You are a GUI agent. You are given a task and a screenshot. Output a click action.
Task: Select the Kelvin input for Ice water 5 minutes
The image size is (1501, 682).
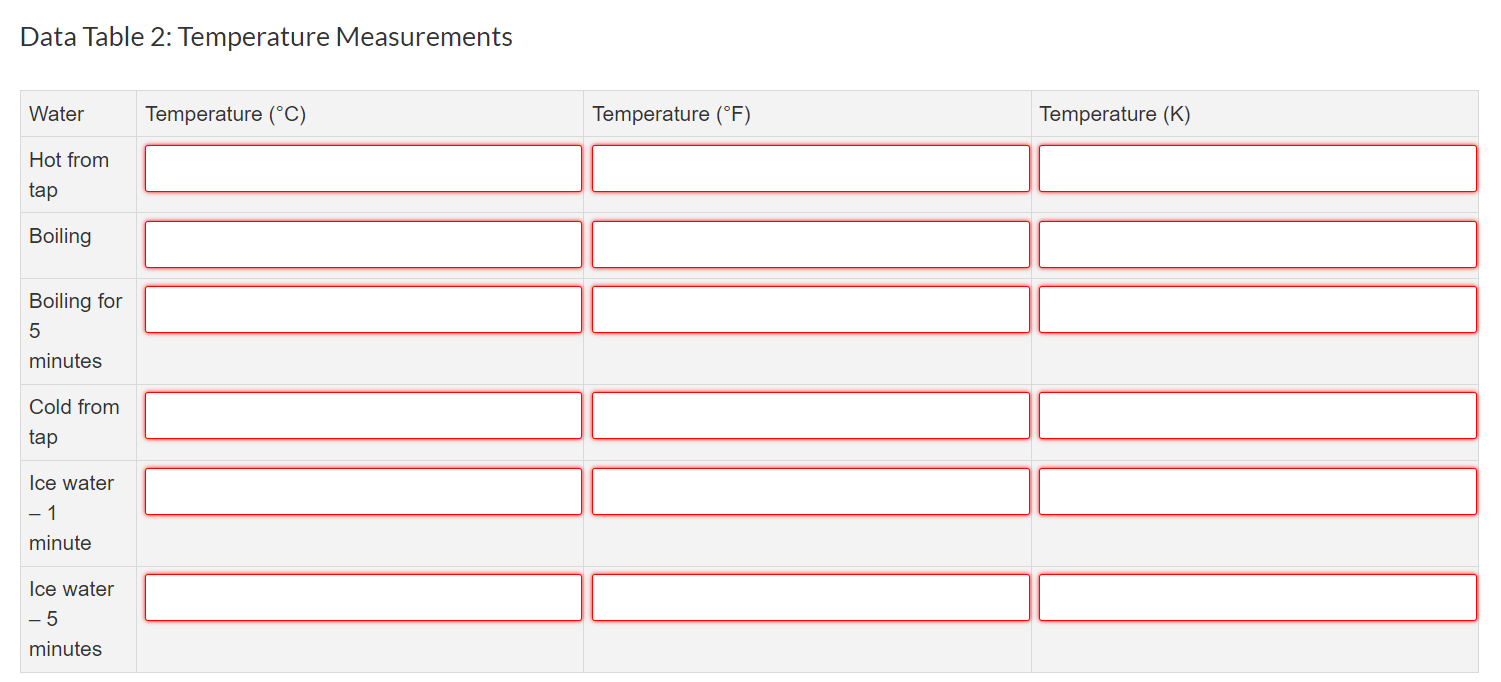pyautogui.click(x=1257, y=597)
